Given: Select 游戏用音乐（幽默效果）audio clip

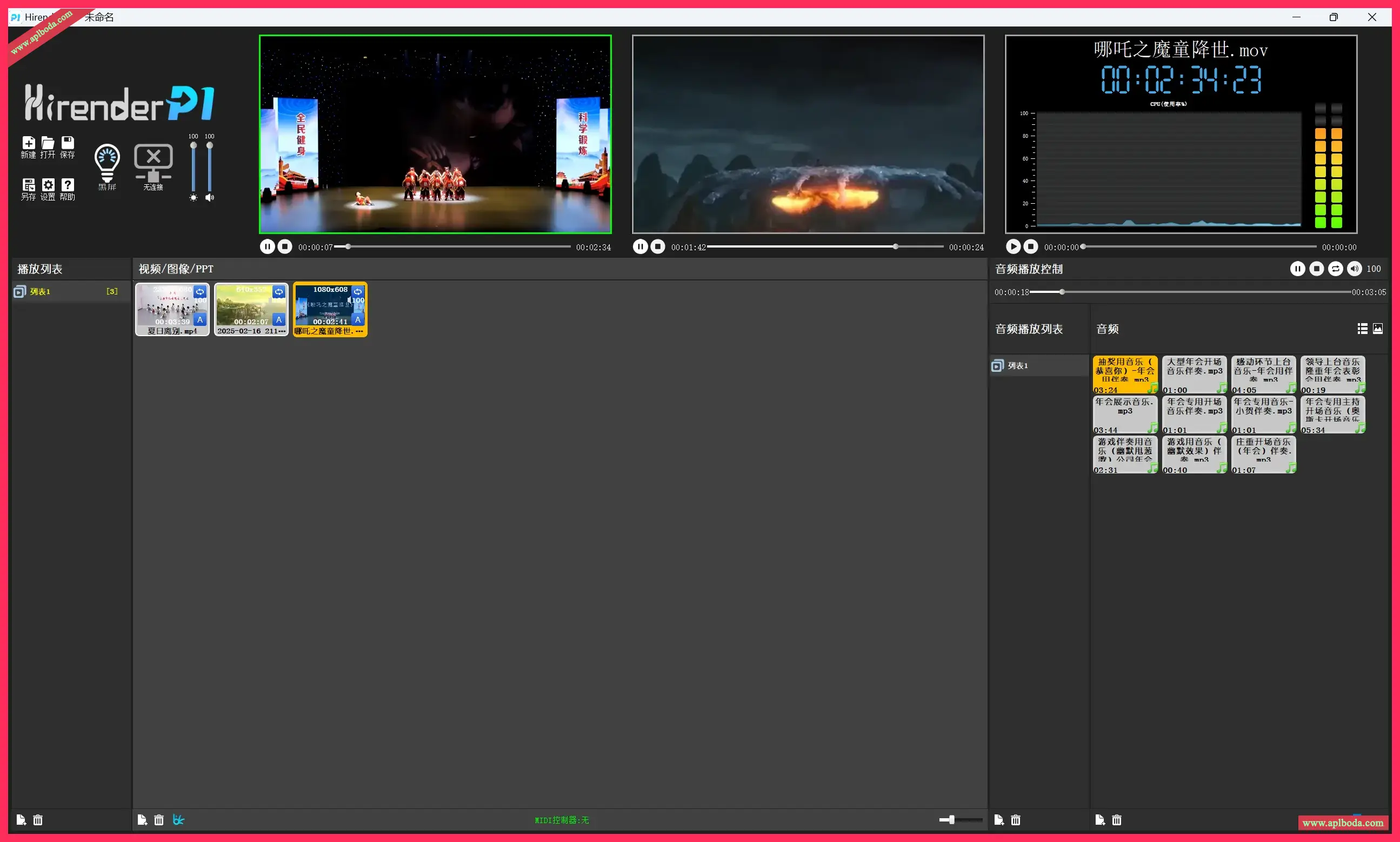Looking at the screenshot, I should pos(1195,455).
